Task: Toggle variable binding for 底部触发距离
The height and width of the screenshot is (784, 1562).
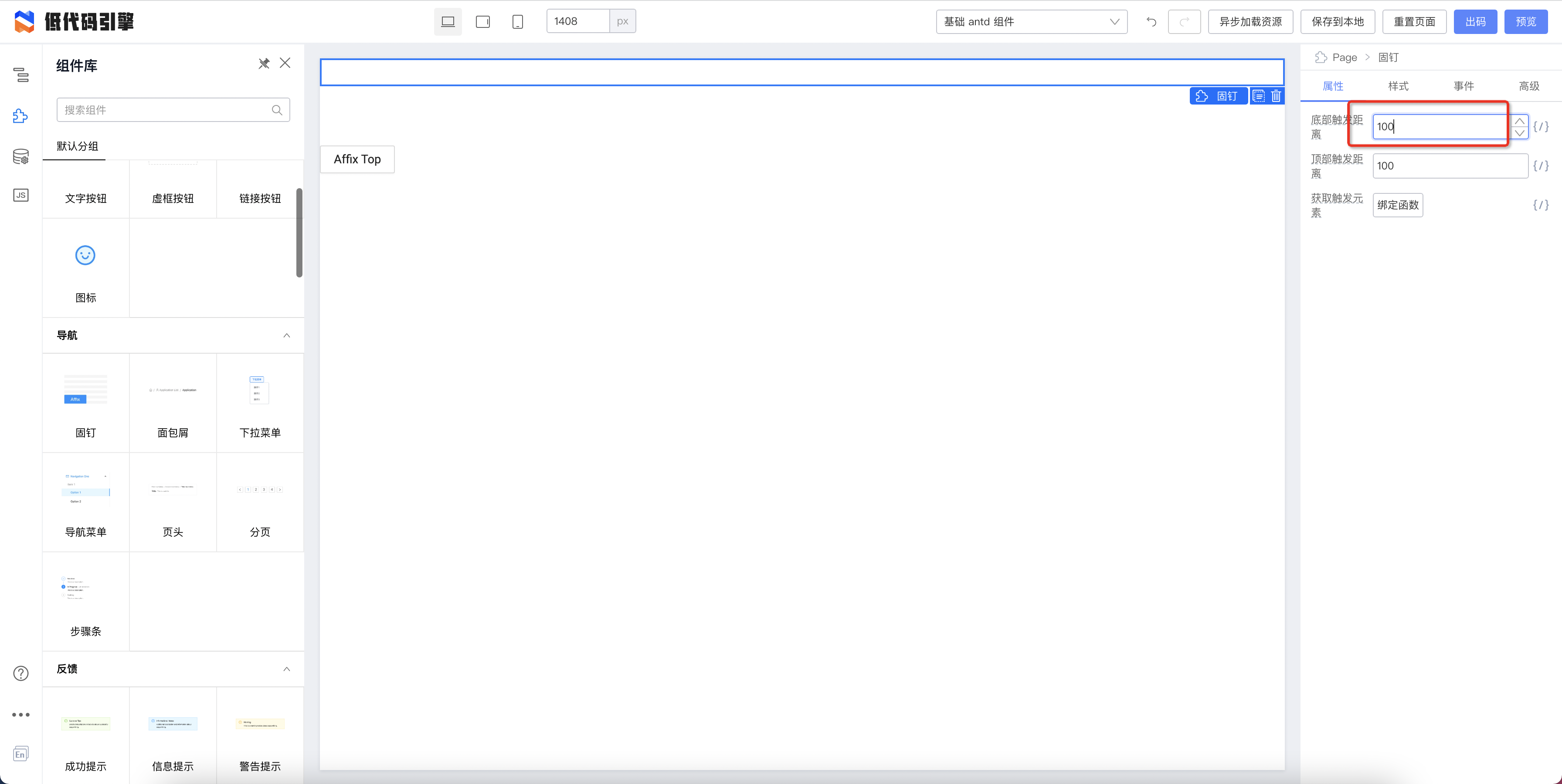Action: (x=1541, y=127)
